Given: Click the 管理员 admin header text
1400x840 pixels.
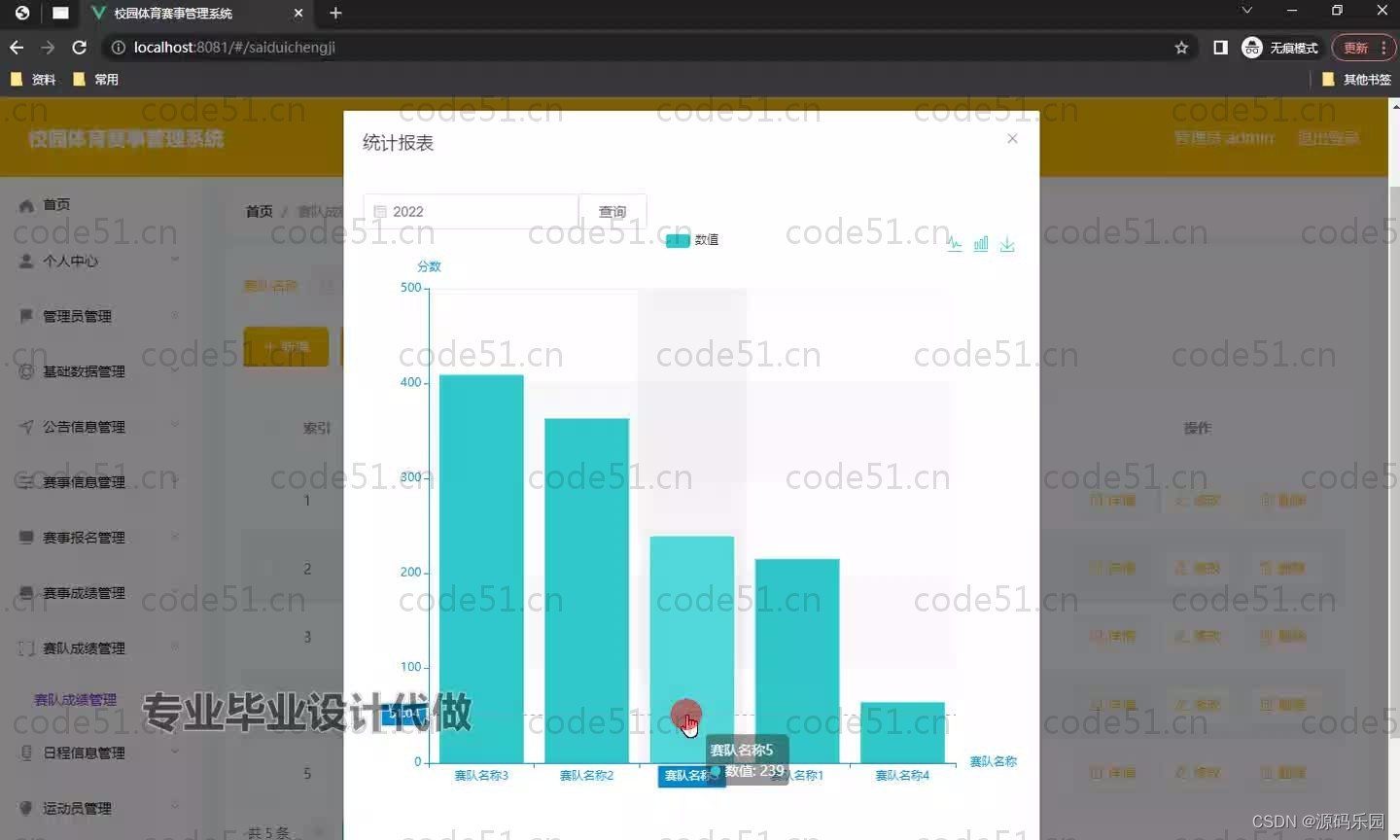Looking at the screenshot, I should [1224, 138].
